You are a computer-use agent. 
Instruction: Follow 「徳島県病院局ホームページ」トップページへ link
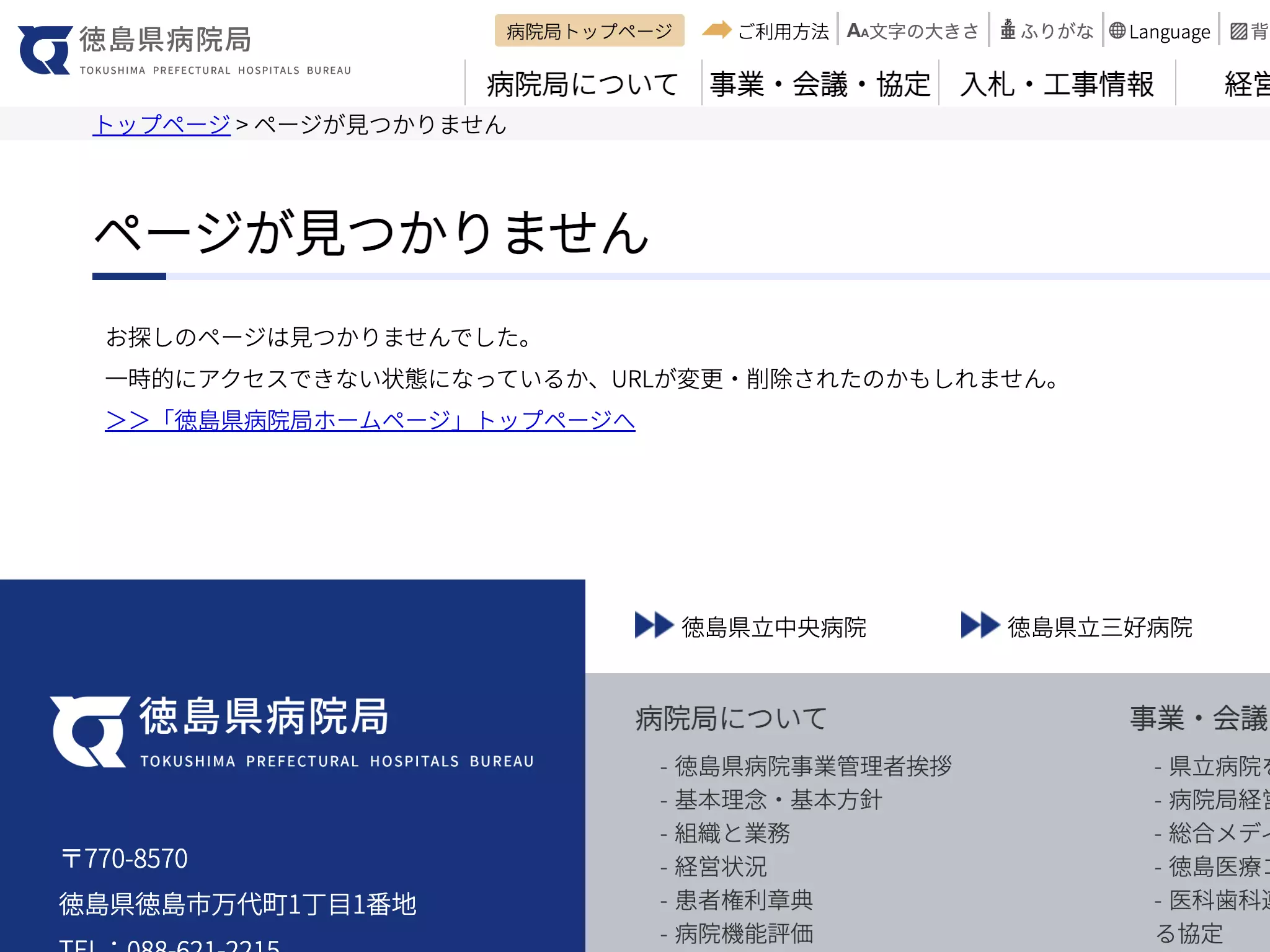point(370,420)
